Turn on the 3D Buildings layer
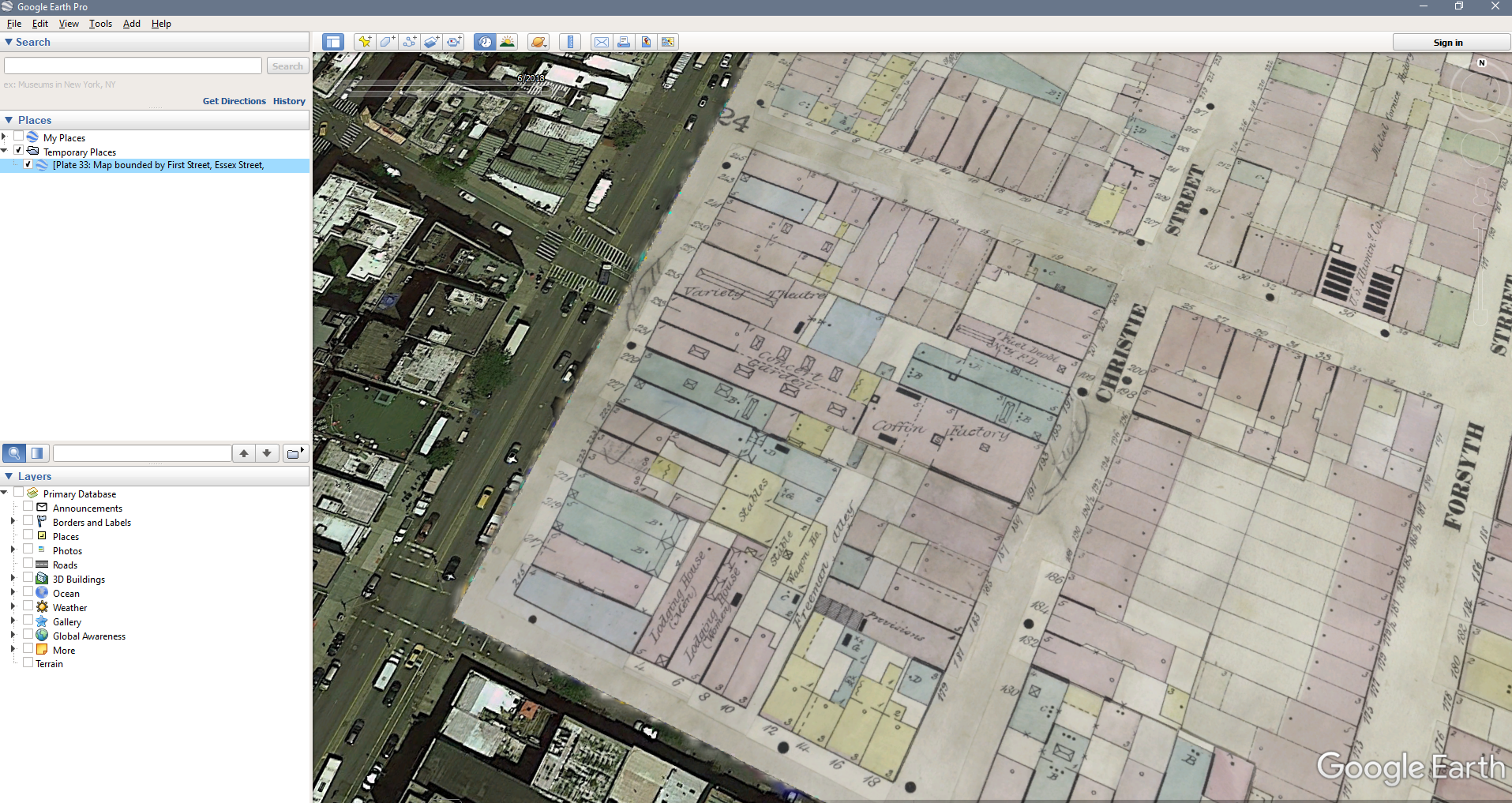Image resolution: width=1512 pixels, height=803 pixels. (28, 578)
